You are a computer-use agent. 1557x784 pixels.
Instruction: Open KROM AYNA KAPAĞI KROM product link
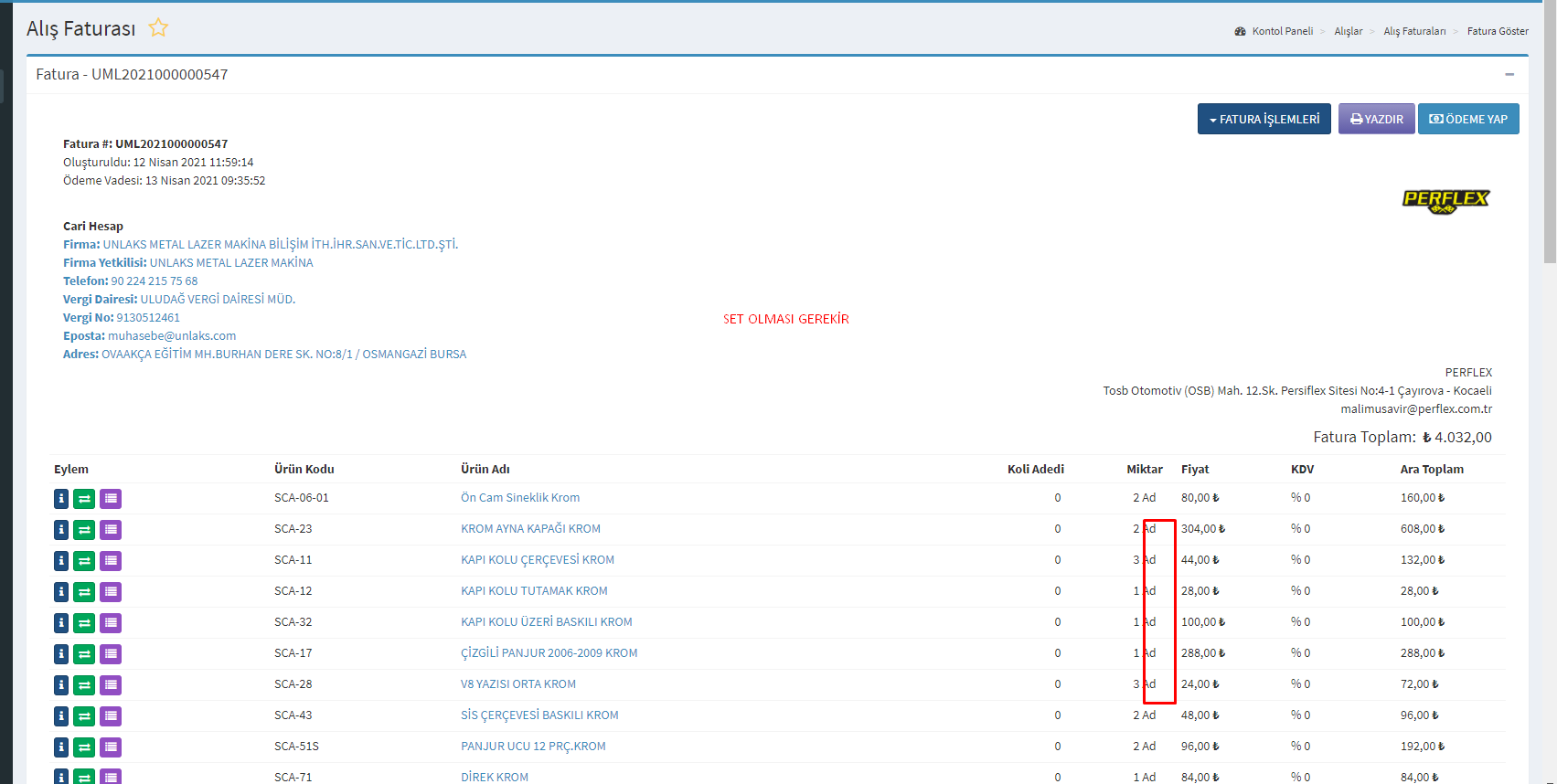point(530,529)
